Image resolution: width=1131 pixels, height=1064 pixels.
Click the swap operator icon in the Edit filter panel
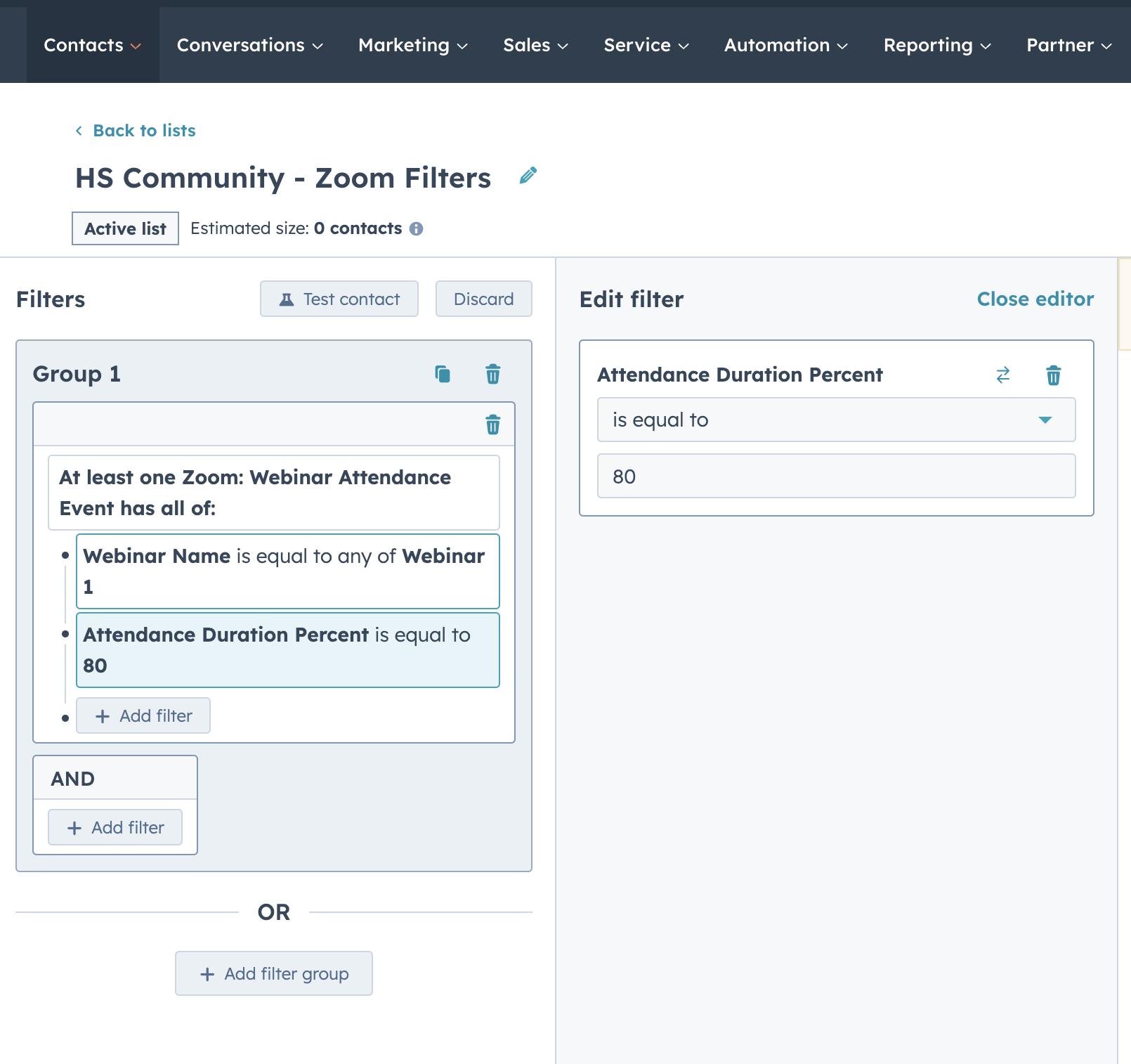tap(1003, 375)
